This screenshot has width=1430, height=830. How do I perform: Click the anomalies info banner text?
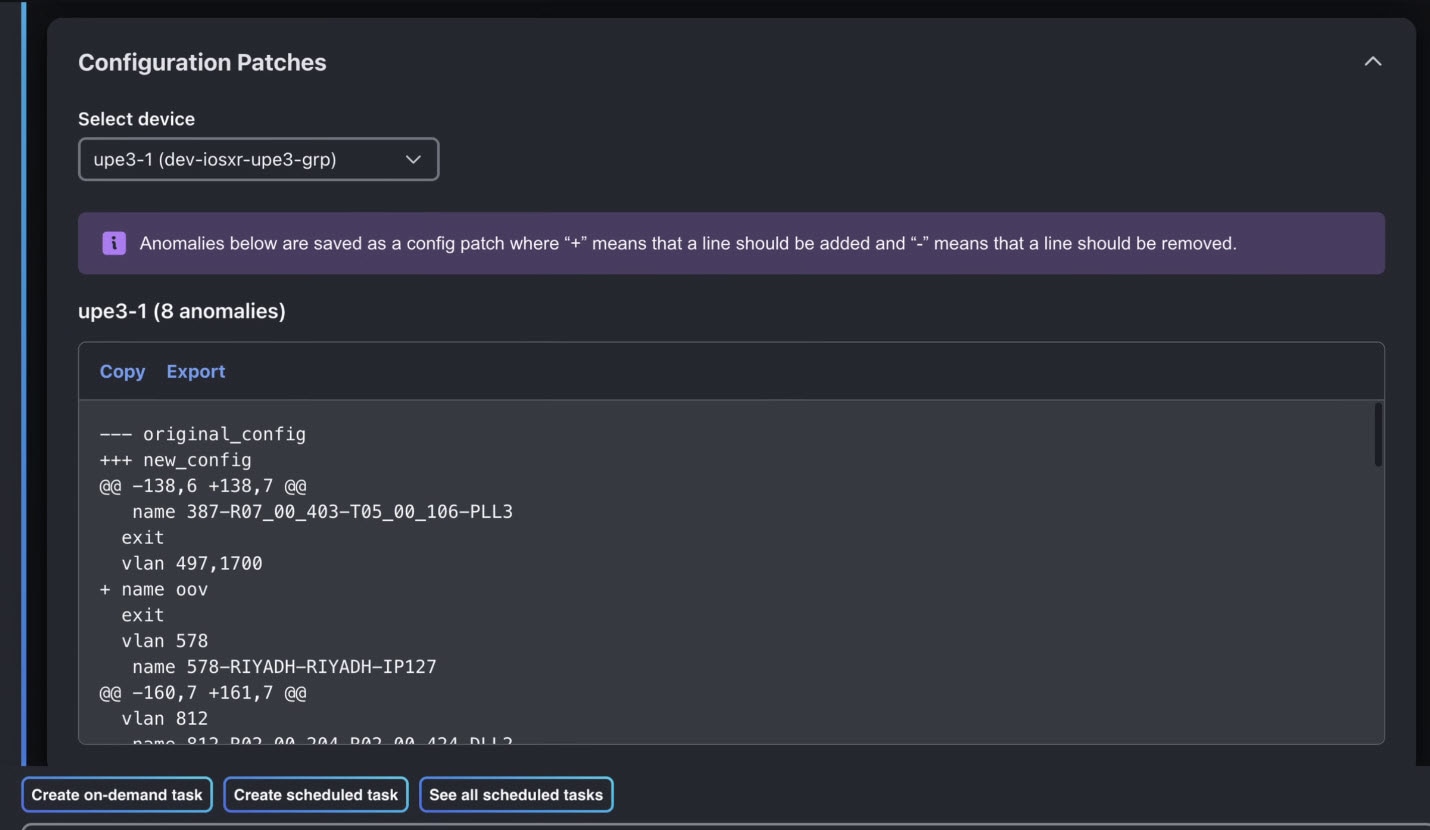pyautogui.click(x=688, y=243)
